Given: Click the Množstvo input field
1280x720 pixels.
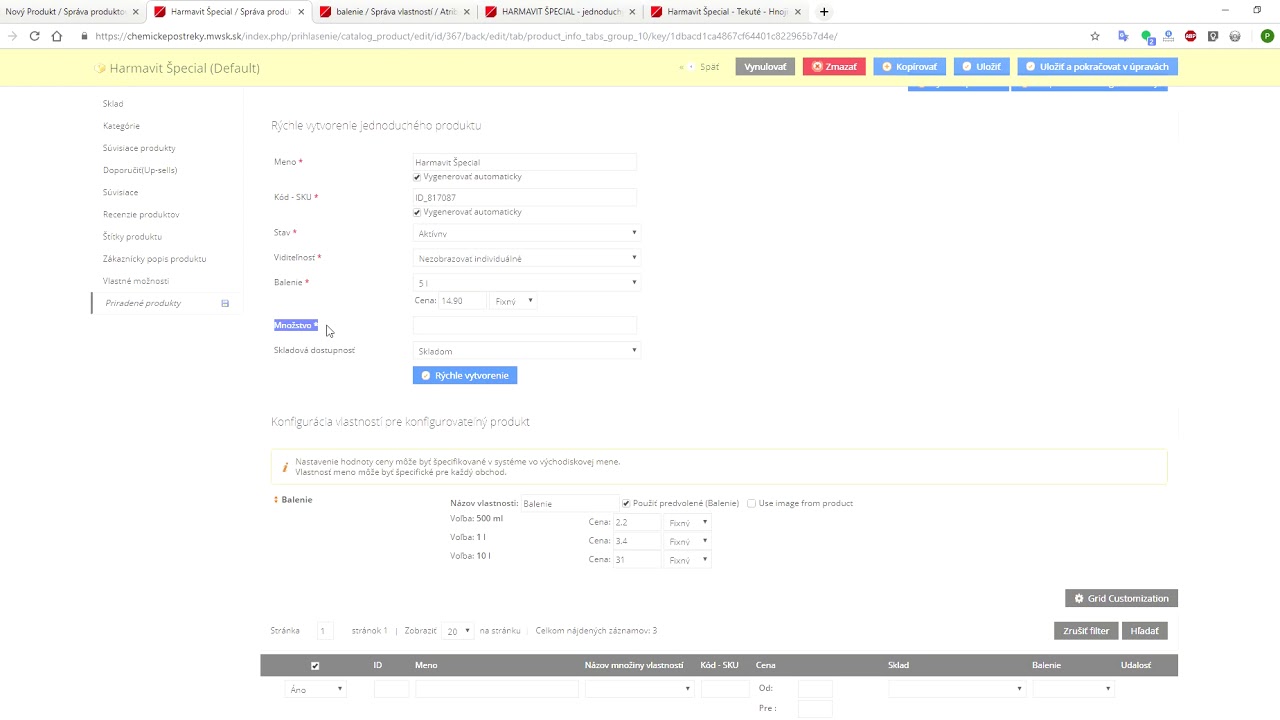Looking at the screenshot, I should coord(525,325).
